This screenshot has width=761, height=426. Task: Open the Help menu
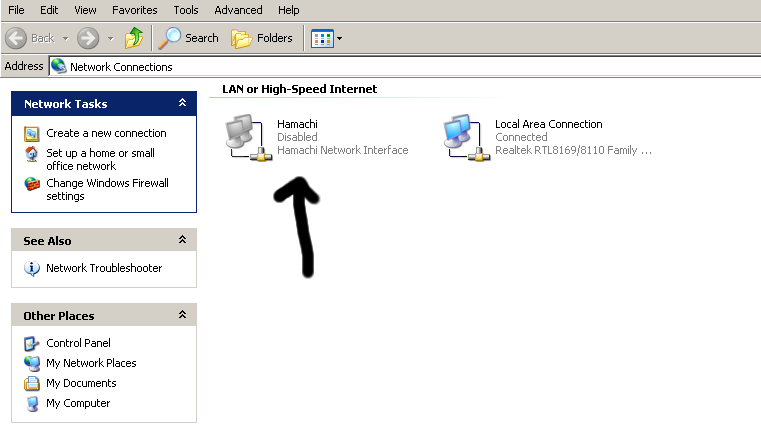tap(288, 10)
